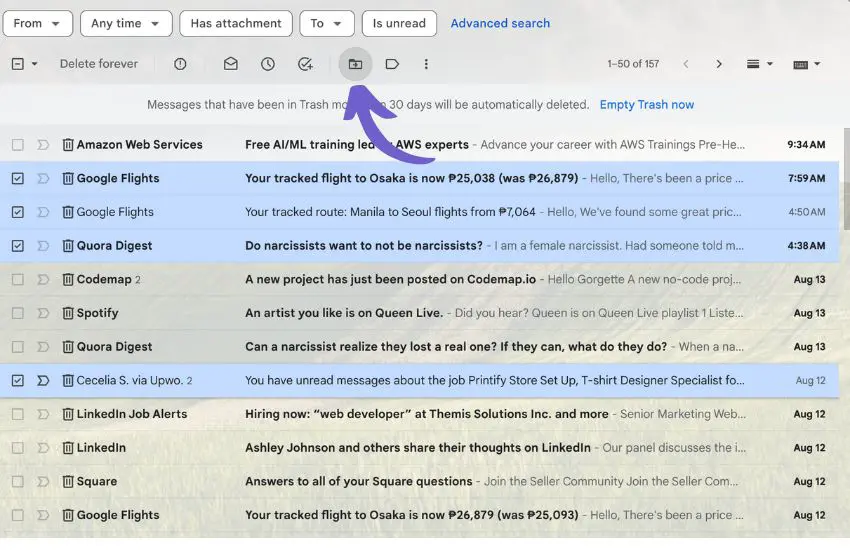Open the To filter dropdown
Viewport: 850px width, 550px height.
click(326, 23)
